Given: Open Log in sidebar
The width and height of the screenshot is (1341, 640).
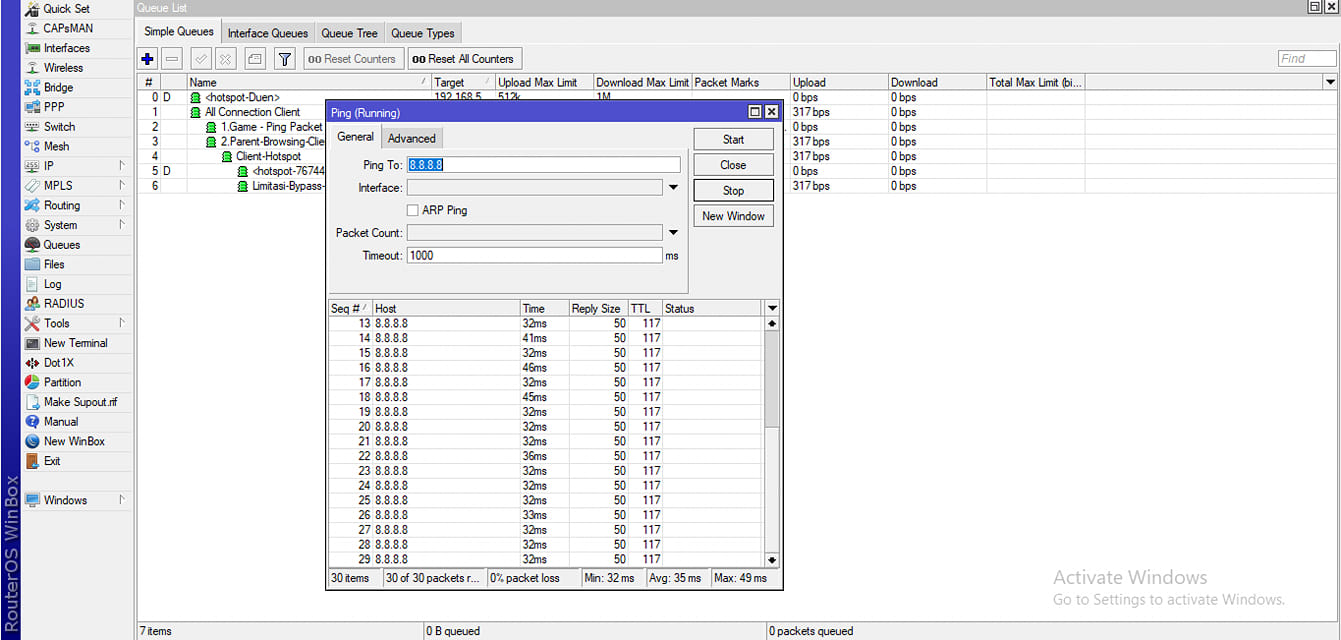Looking at the screenshot, I should coord(52,284).
